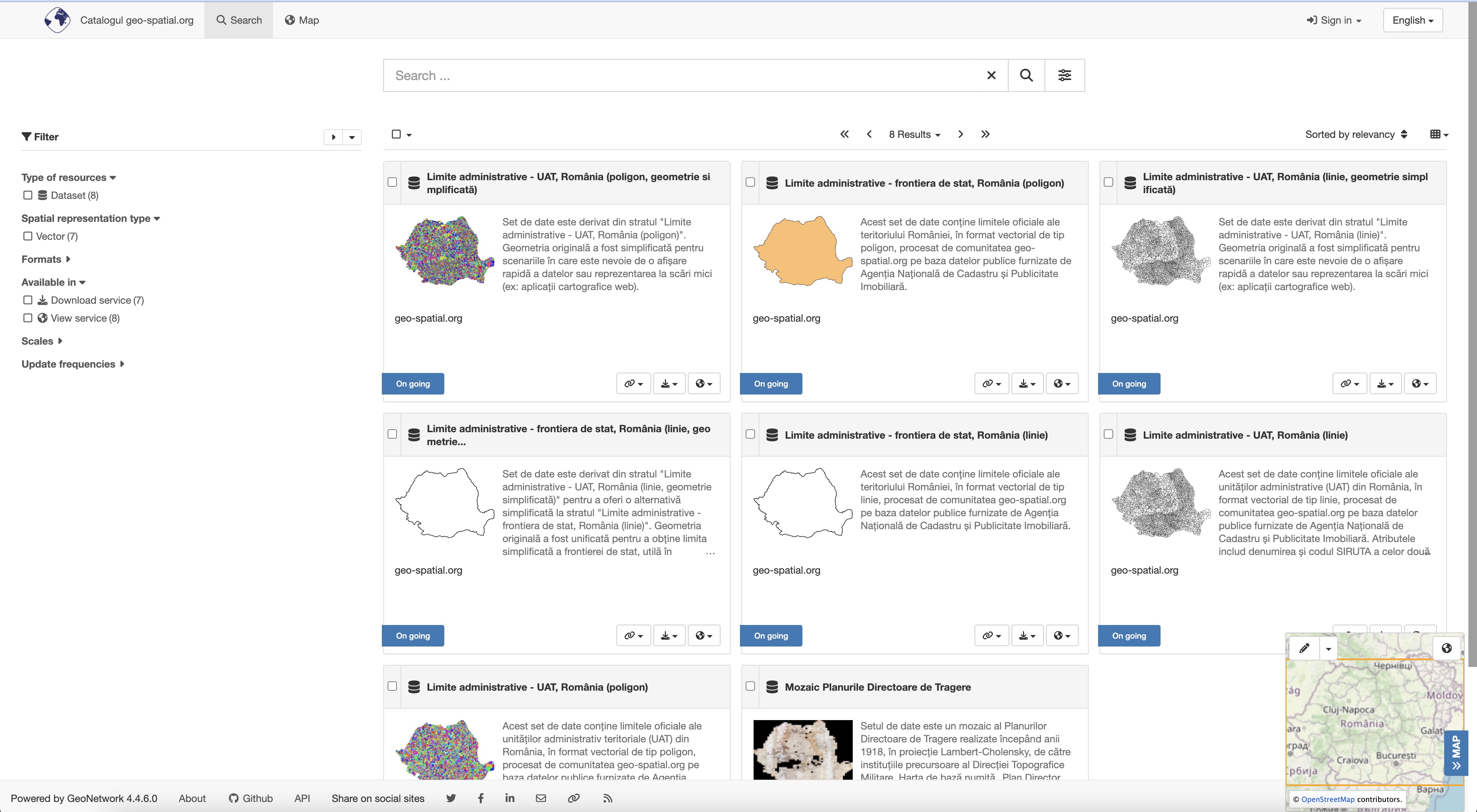Expand the Scales filter section
1477x812 pixels.
tap(42, 341)
